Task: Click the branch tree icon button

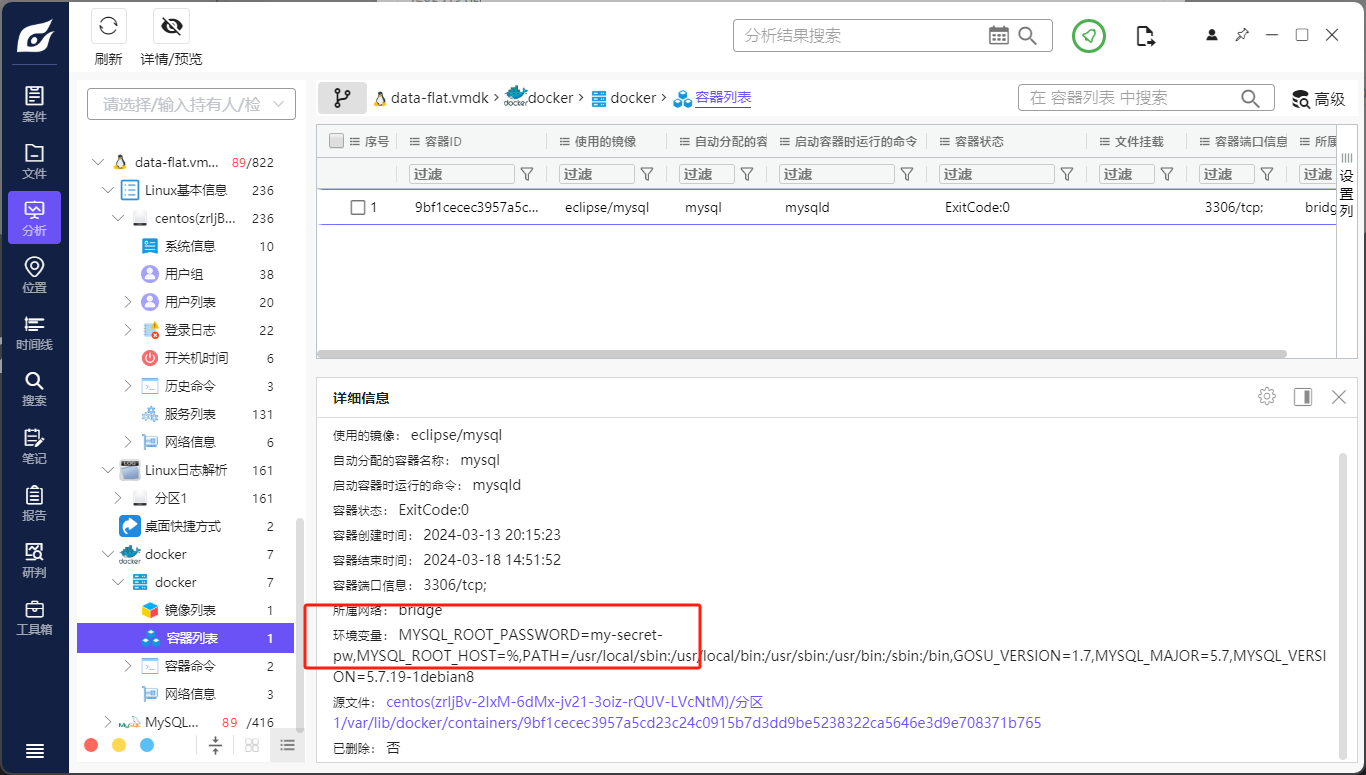Action: click(342, 98)
